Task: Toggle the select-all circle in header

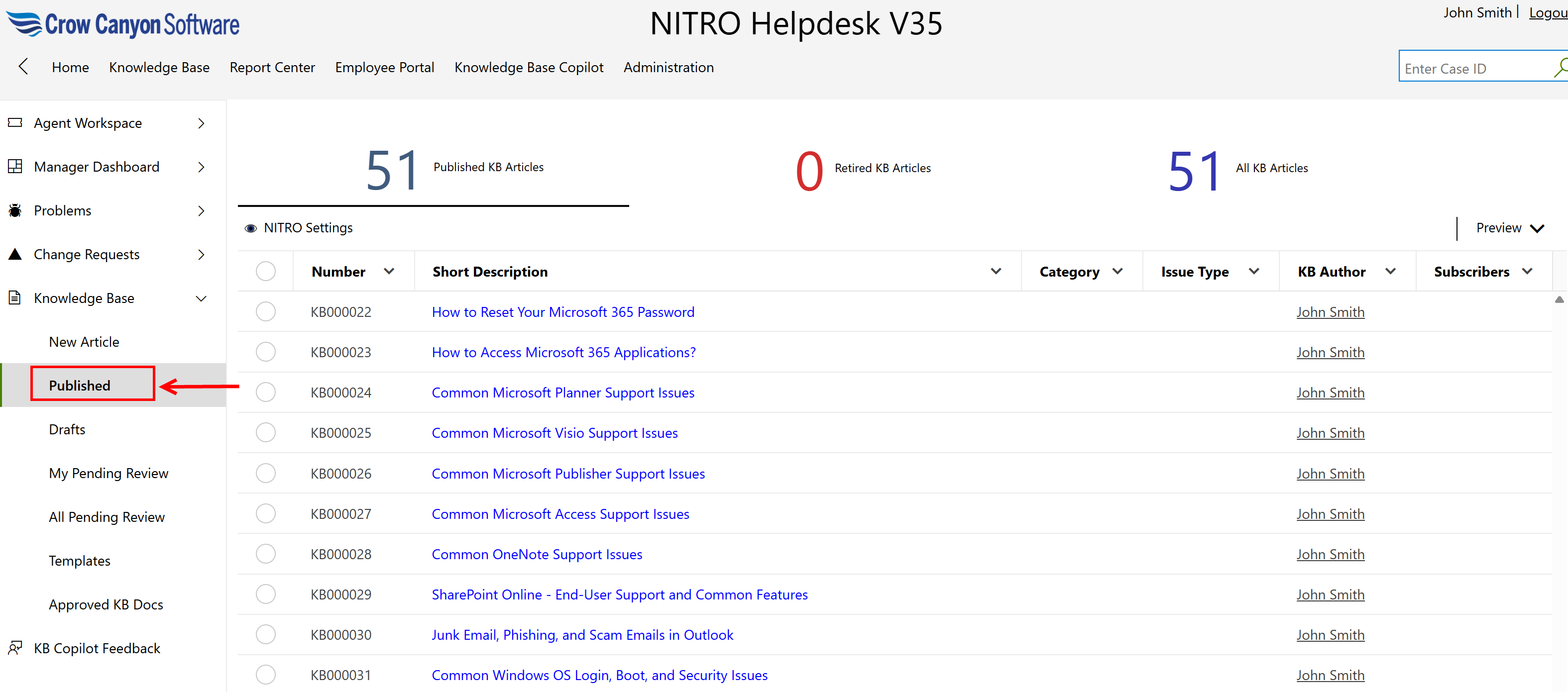Action: click(x=265, y=271)
